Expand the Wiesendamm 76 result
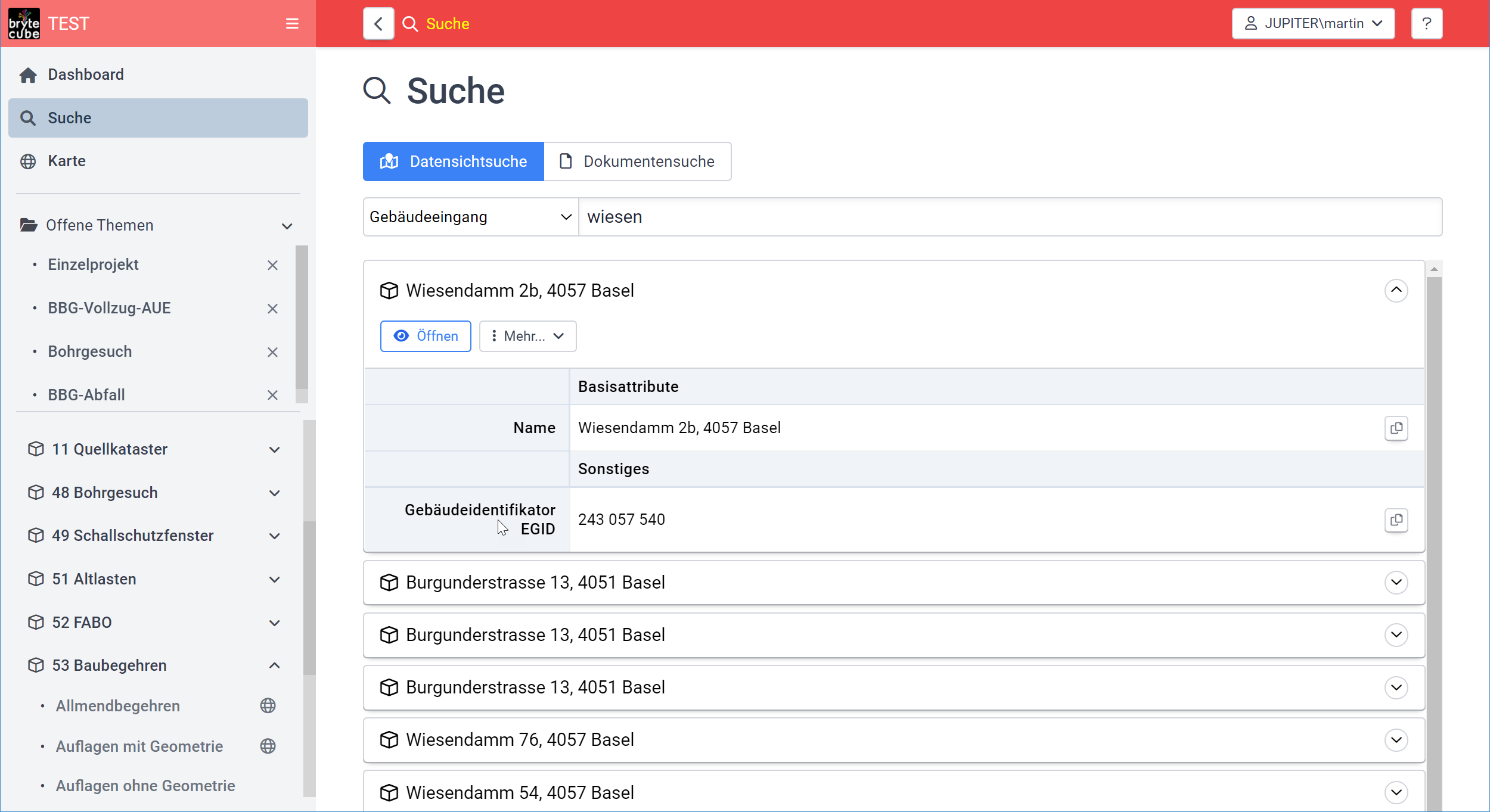 coord(1396,740)
